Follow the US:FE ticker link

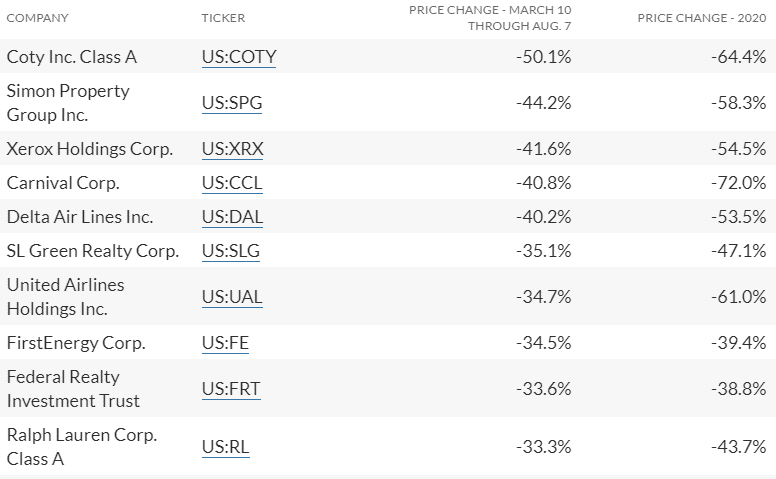(x=225, y=343)
